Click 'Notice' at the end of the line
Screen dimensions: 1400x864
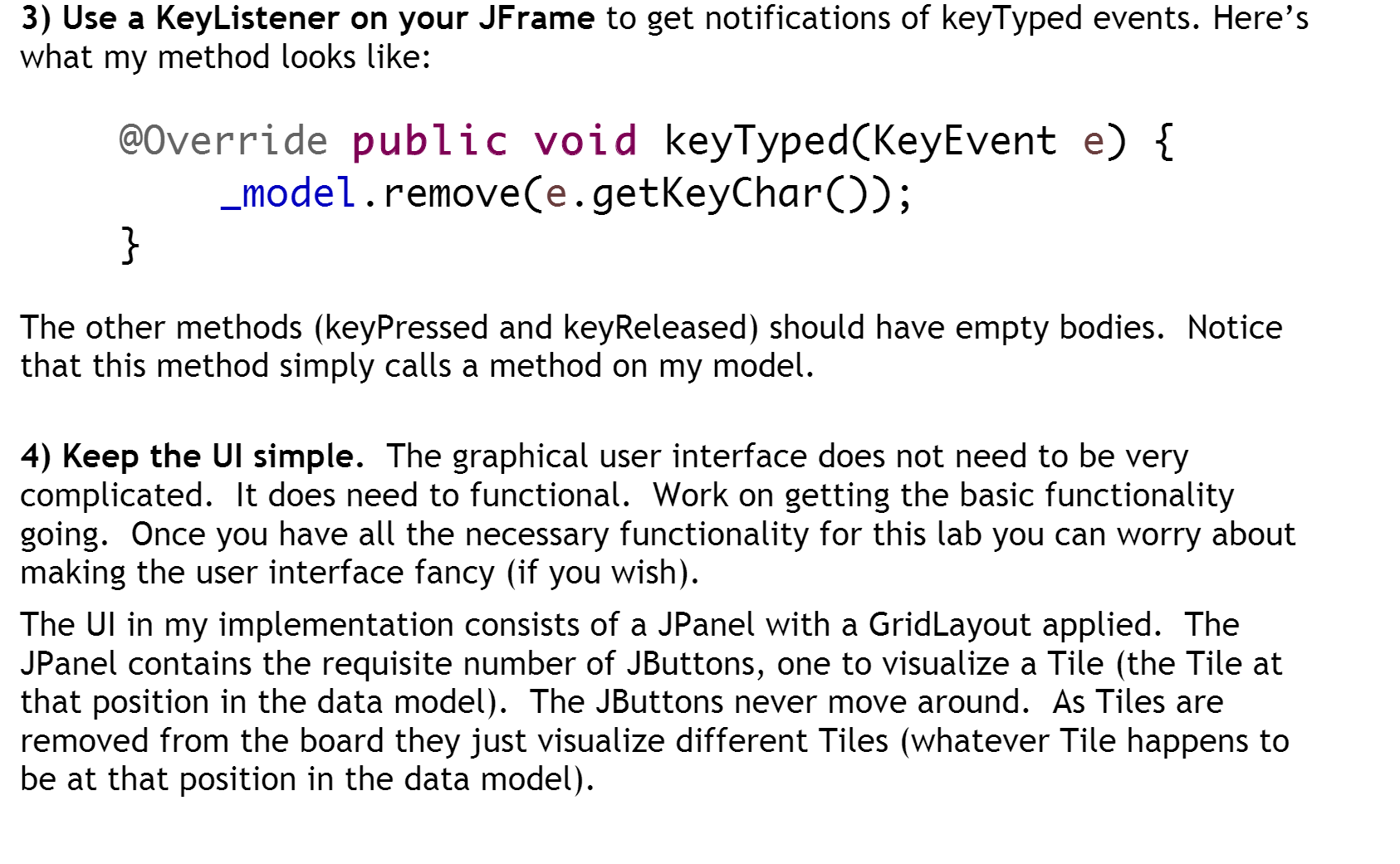click(x=1235, y=328)
